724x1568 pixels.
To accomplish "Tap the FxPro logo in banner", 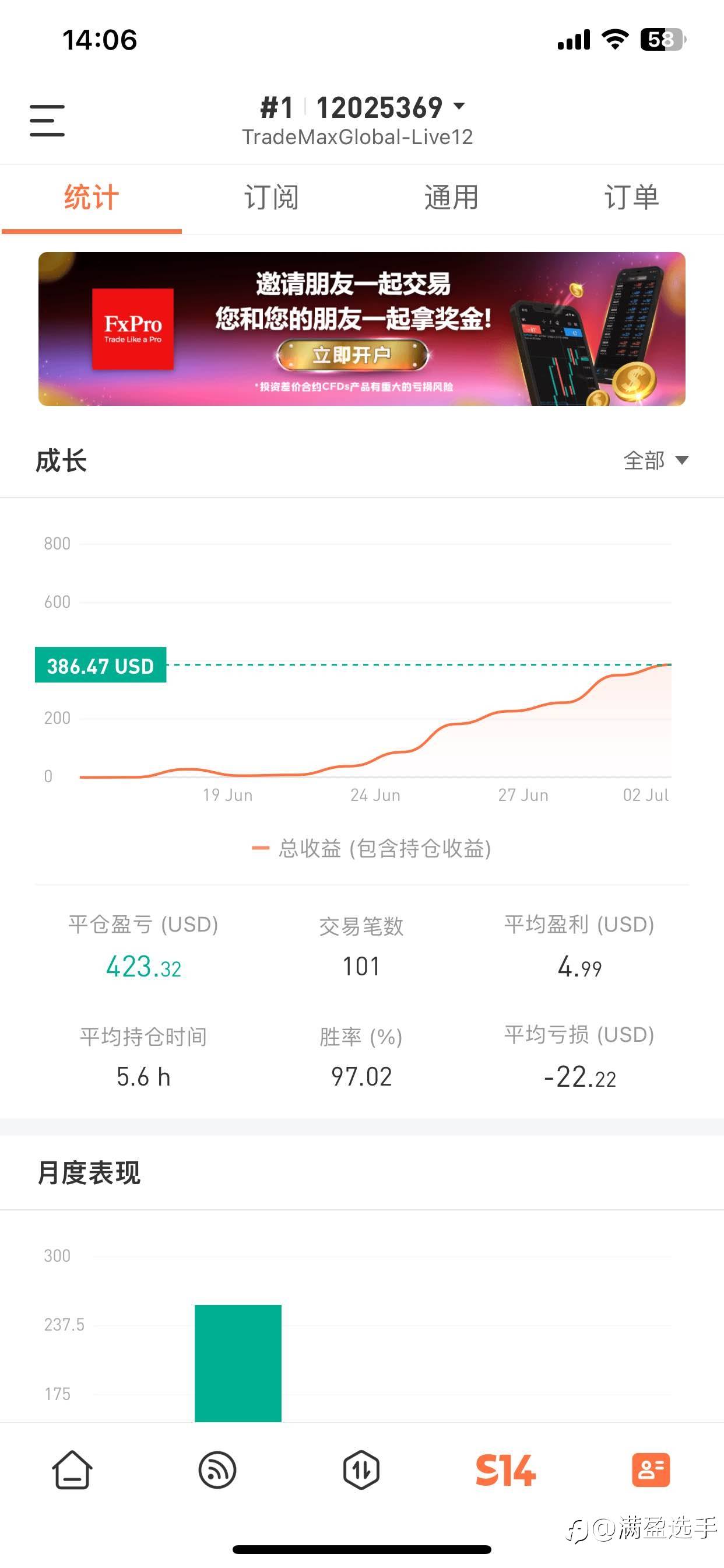I will (x=133, y=328).
